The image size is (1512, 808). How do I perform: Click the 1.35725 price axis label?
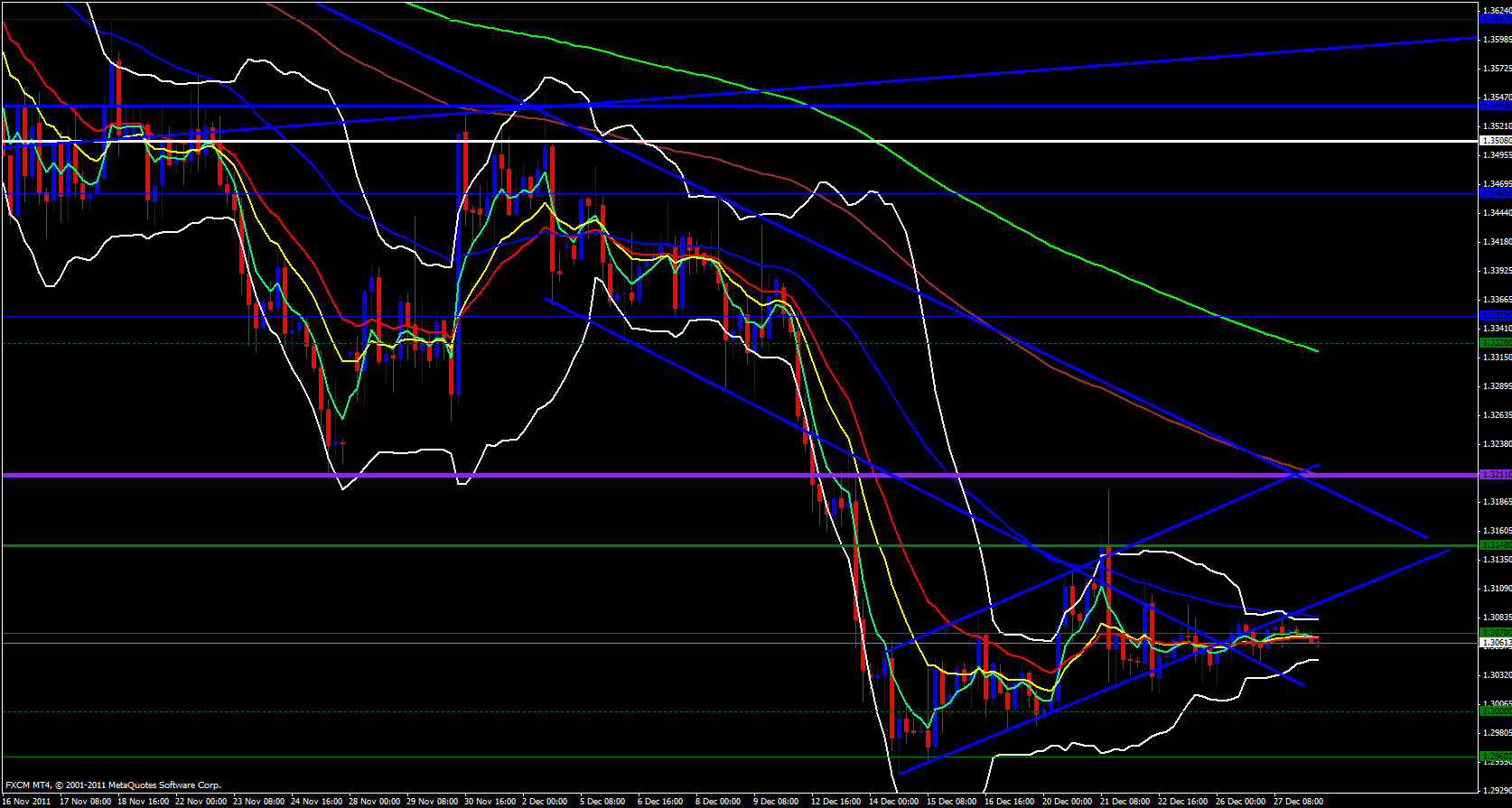pos(1497,69)
